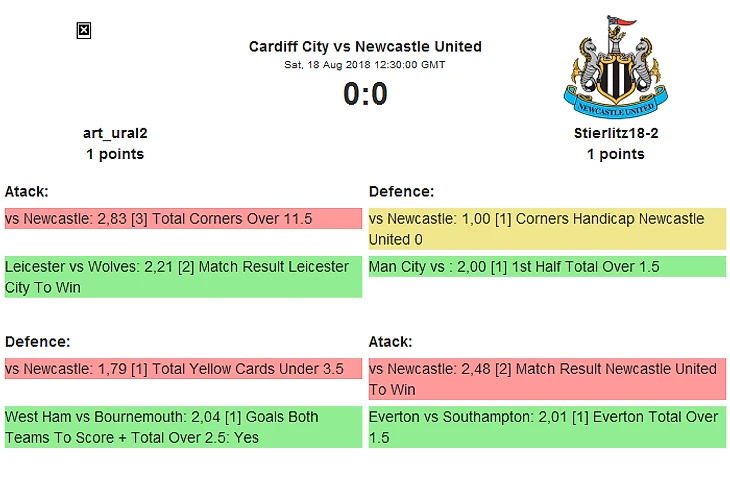
Task: Select the Leicester vs Wolves match result bet
Action: [x=183, y=277]
